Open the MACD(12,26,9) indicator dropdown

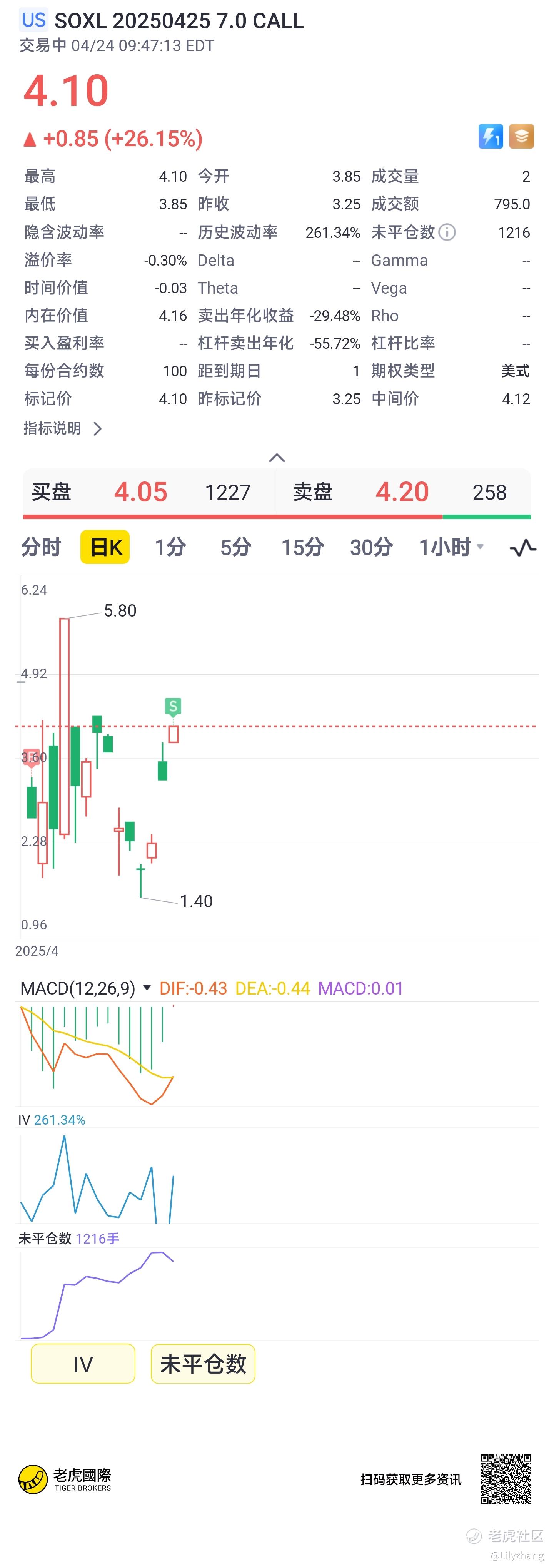pos(86,988)
